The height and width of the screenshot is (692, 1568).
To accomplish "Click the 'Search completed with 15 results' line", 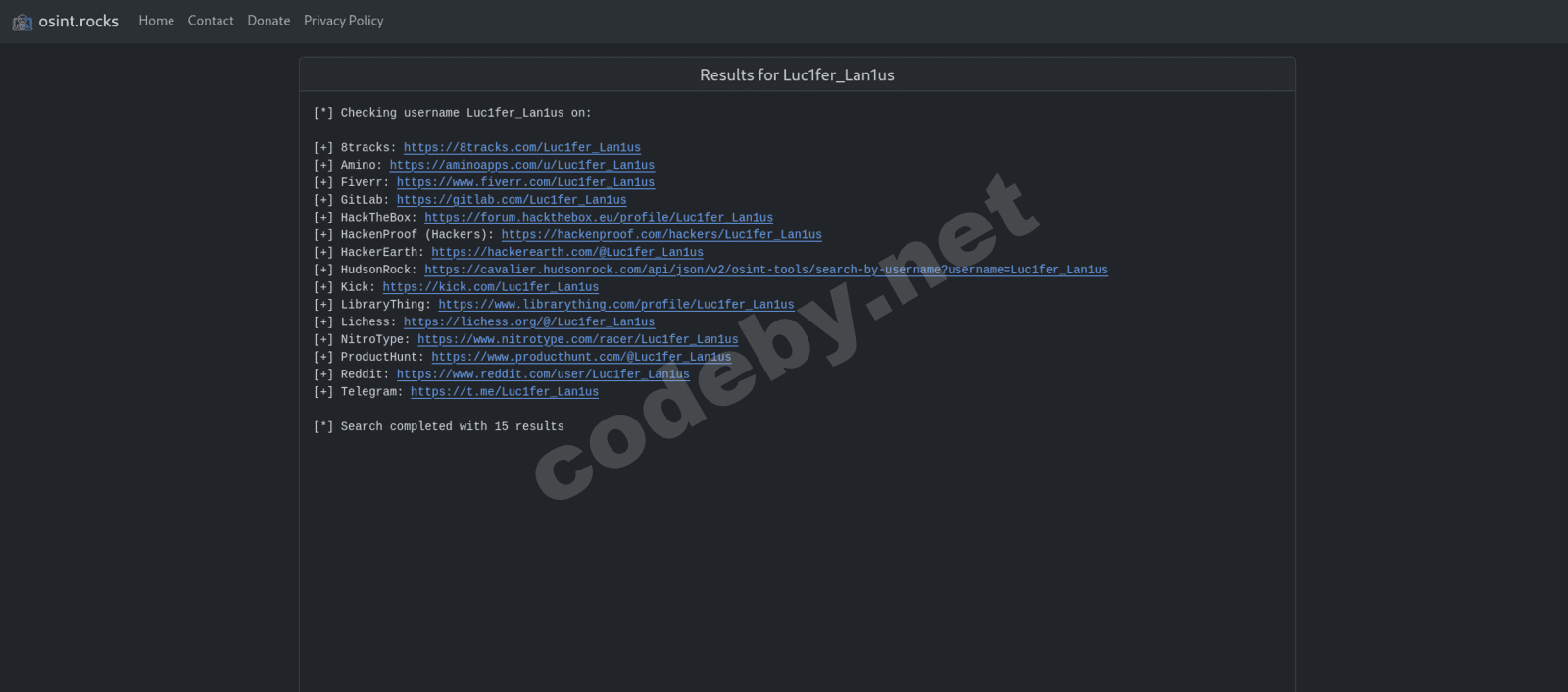I will pyautogui.click(x=438, y=426).
